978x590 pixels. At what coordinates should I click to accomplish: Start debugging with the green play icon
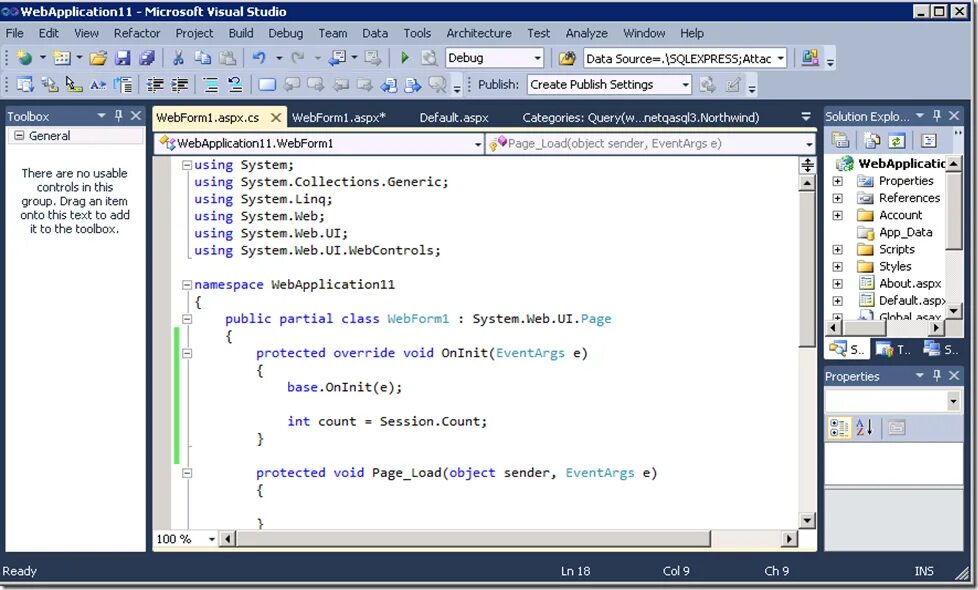[405, 58]
